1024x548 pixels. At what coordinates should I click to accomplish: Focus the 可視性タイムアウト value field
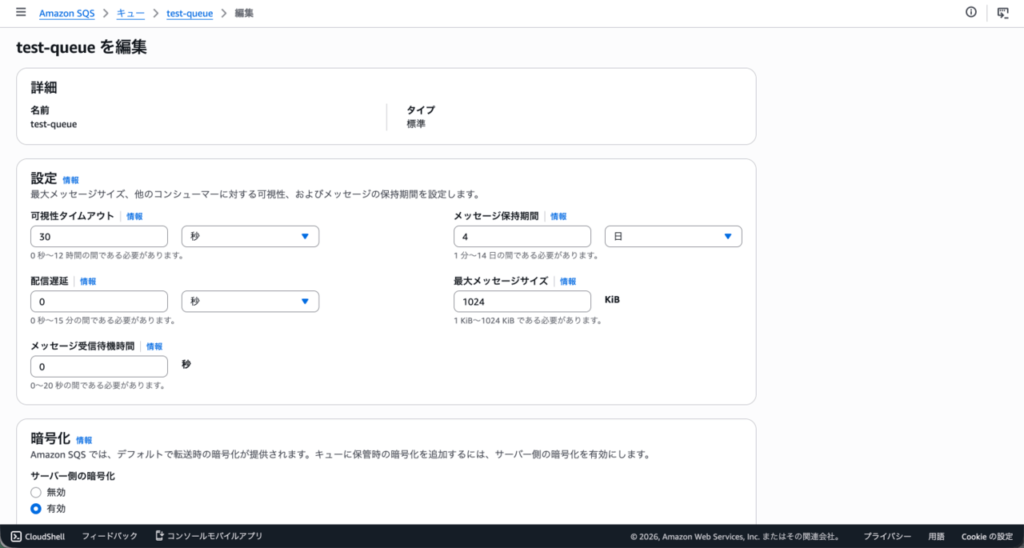coord(99,236)
